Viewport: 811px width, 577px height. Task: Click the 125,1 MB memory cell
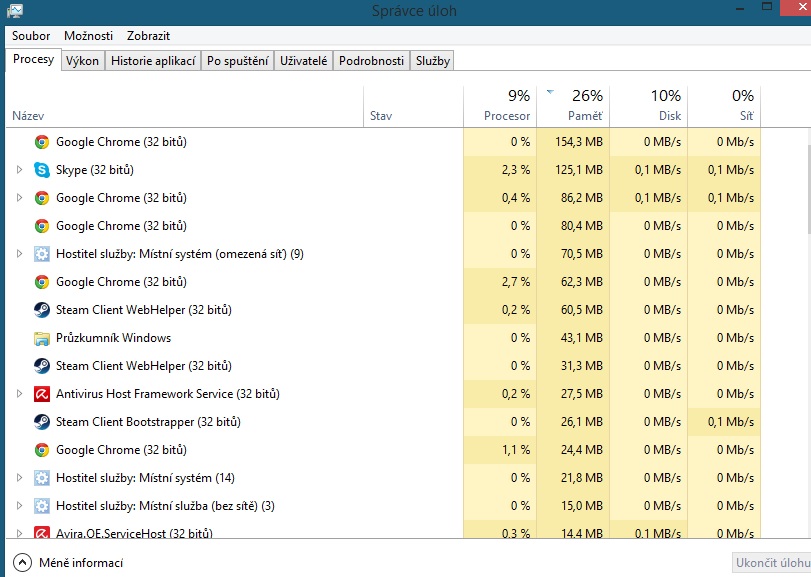tap(573, 170)
